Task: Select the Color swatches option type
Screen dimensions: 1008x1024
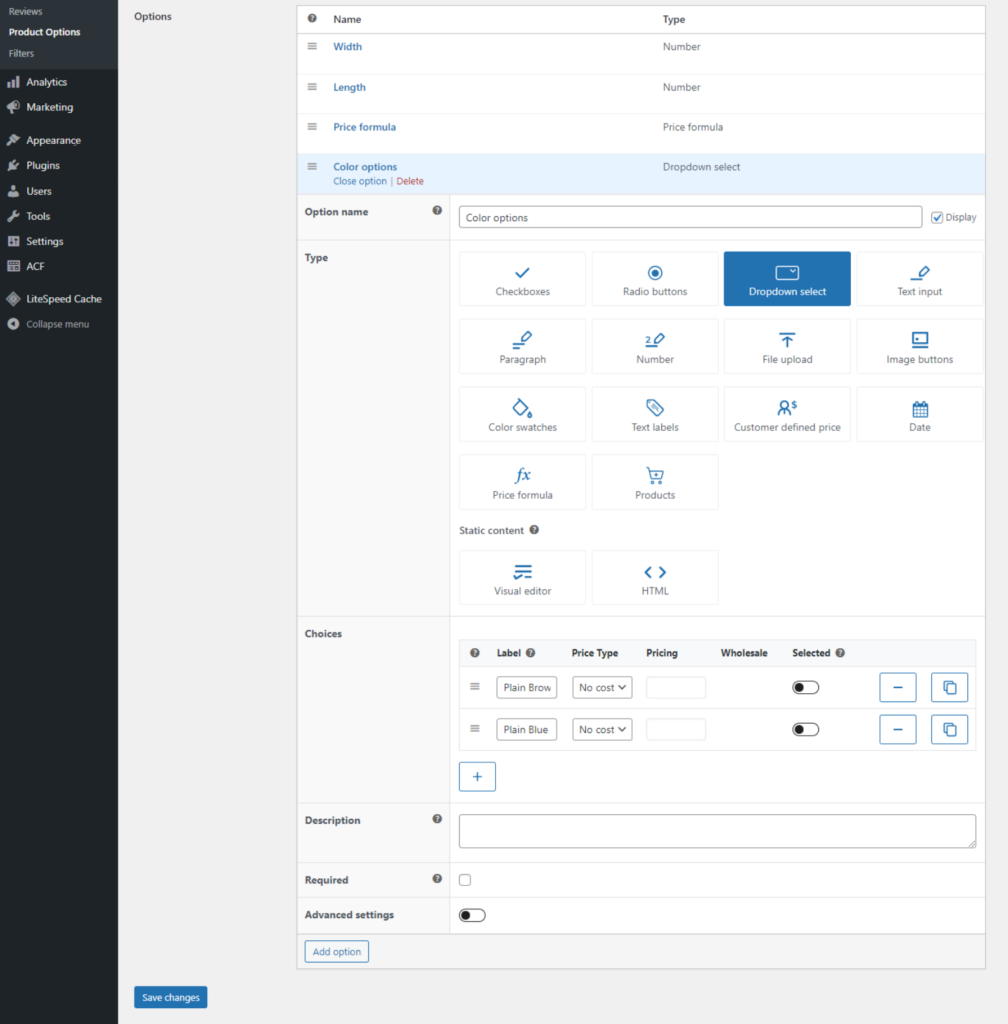Action: coord(522,414)
